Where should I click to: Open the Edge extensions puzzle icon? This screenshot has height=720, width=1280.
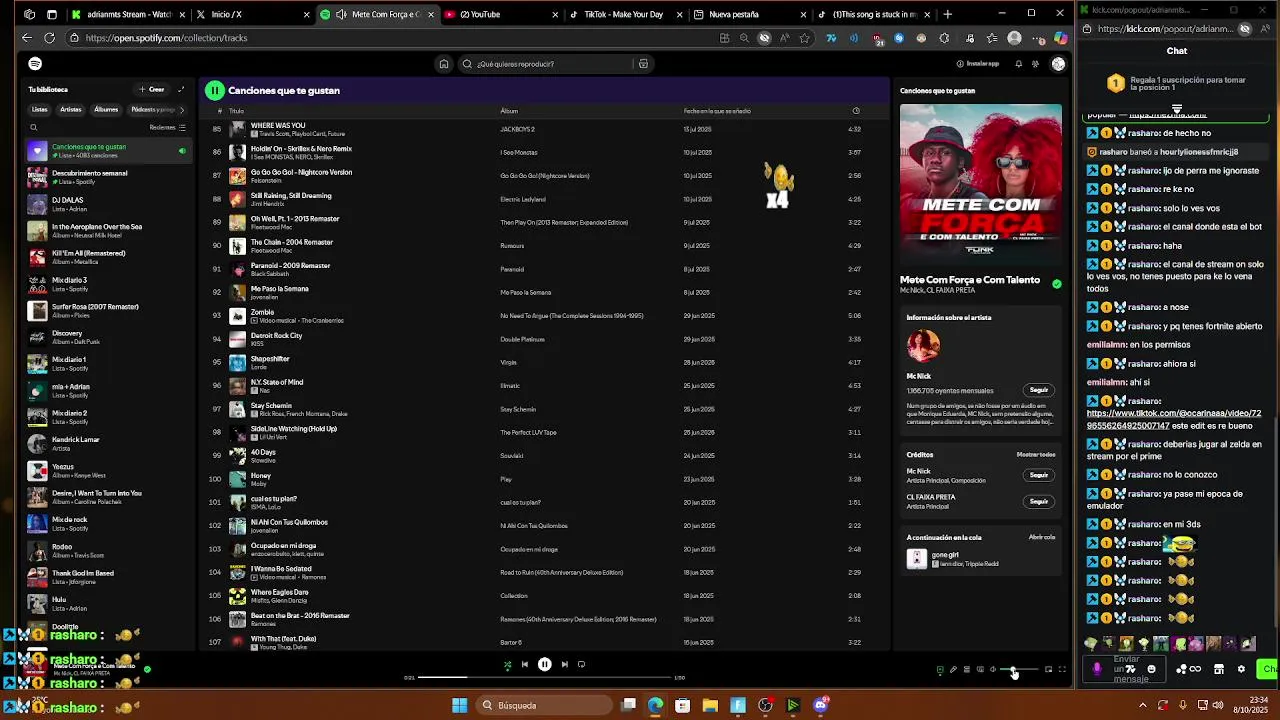[x=944, y=38]
